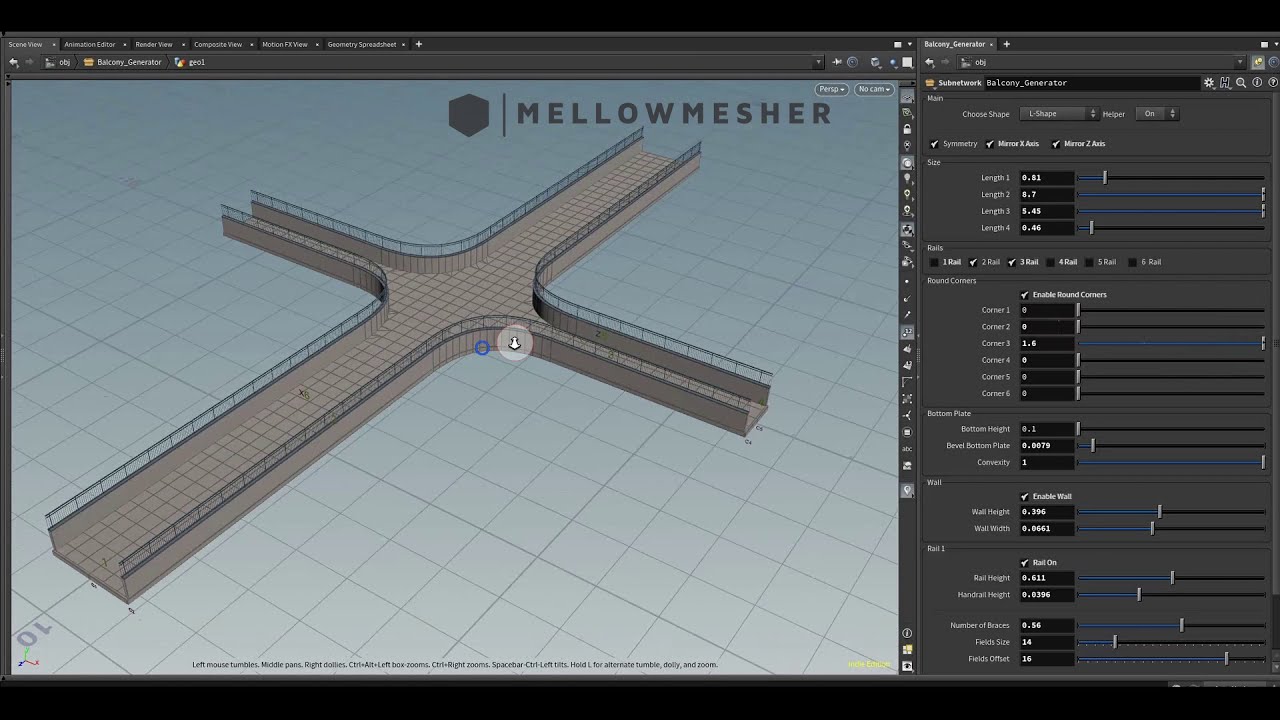Toggle the Symmetry checkbox

[935, 144]
